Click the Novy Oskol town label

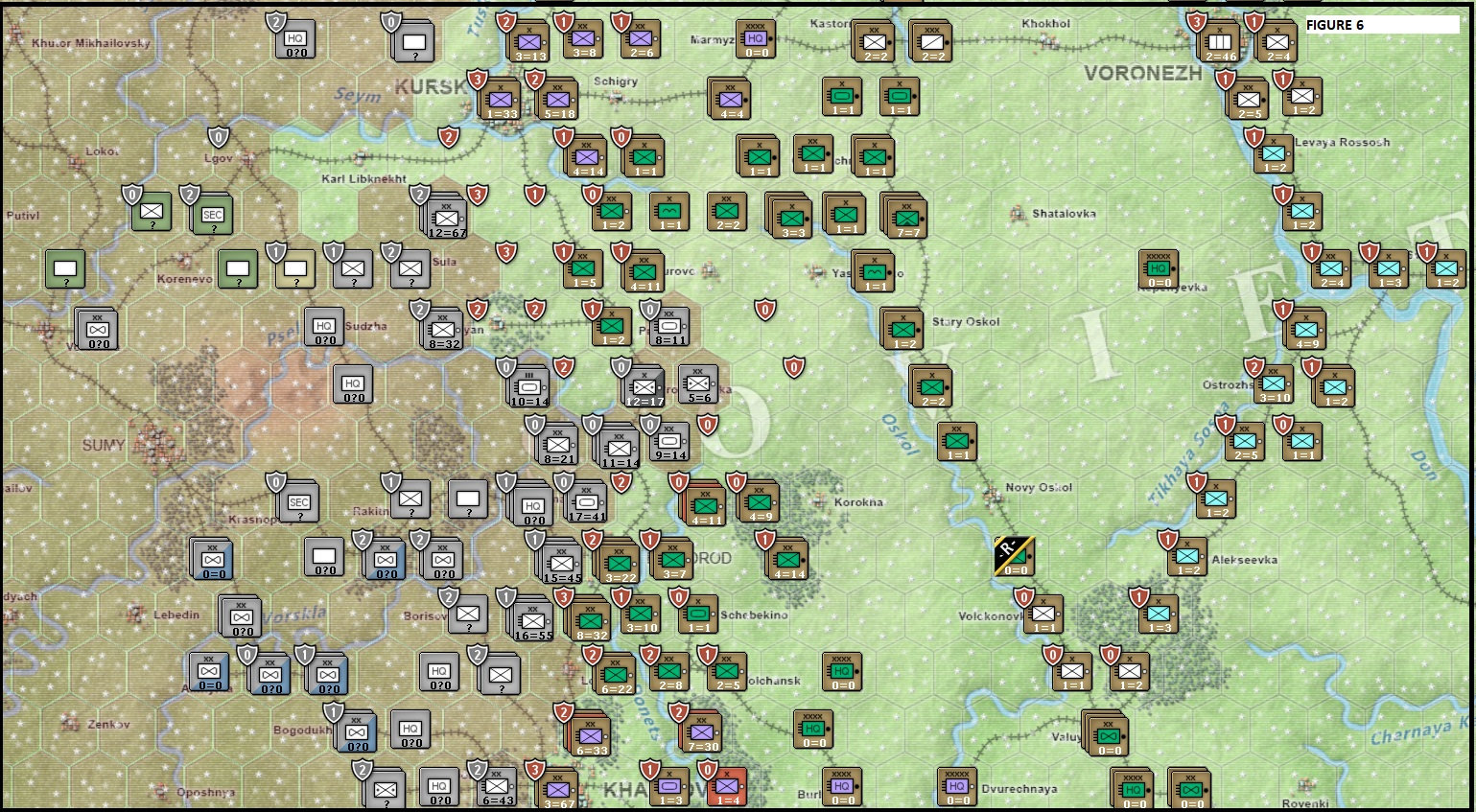[x=1039, y=488]
